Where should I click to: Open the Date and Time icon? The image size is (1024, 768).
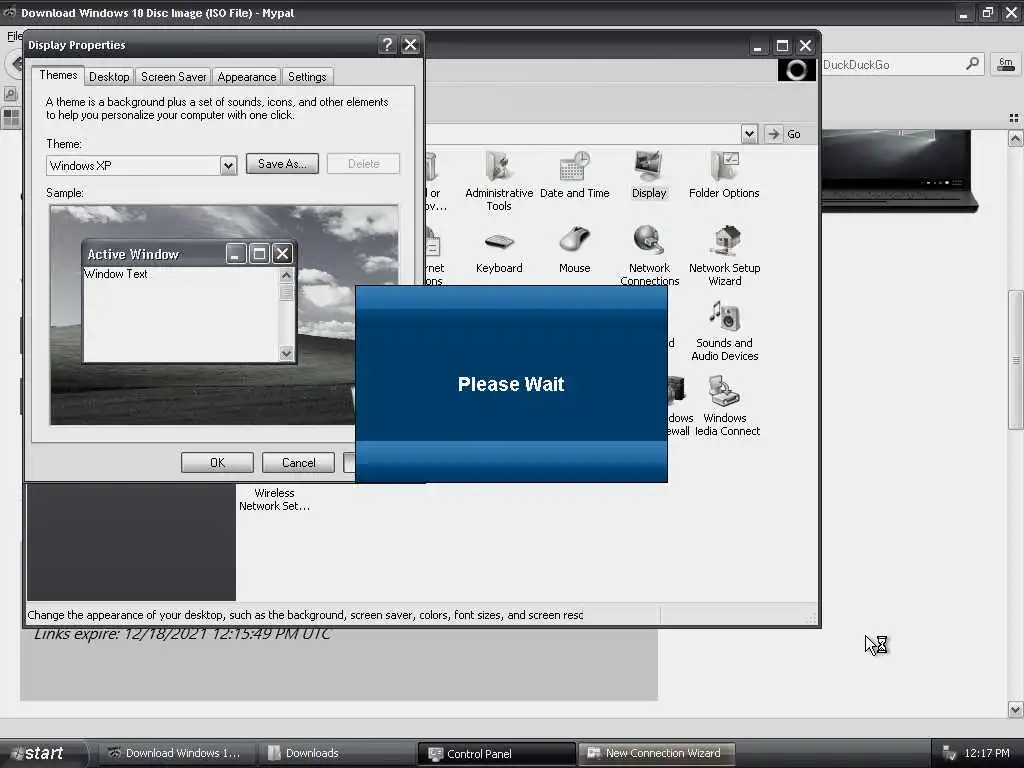[x=575, y=175]
